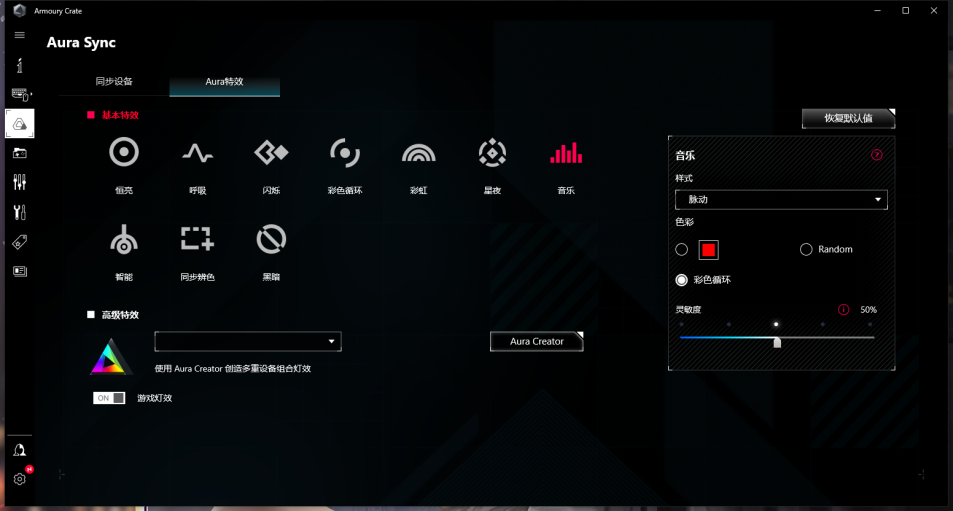Open the News sidebar icon

click(x=19, y=271)
